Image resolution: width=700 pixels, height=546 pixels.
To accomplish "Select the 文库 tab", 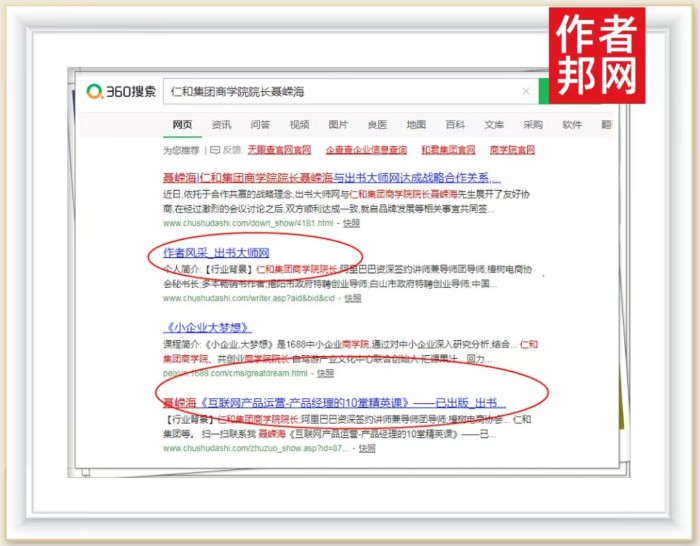I will point(494,125).
